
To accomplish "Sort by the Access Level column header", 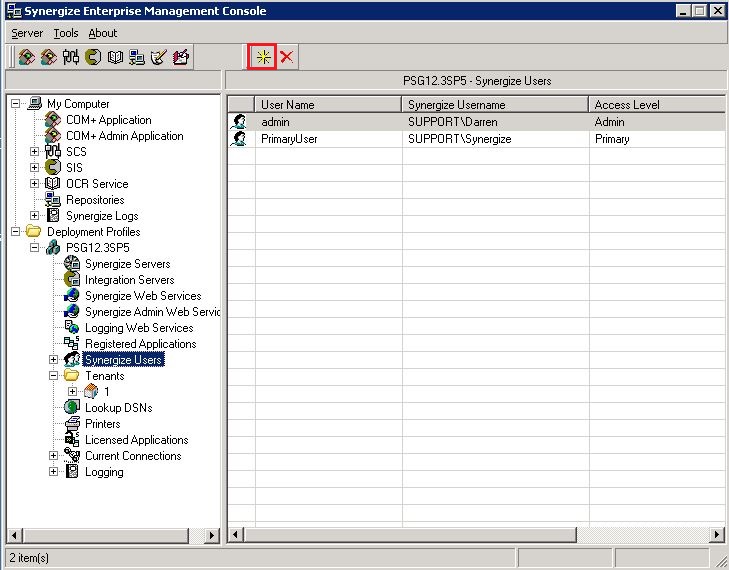I will click(x=657, y=105).
